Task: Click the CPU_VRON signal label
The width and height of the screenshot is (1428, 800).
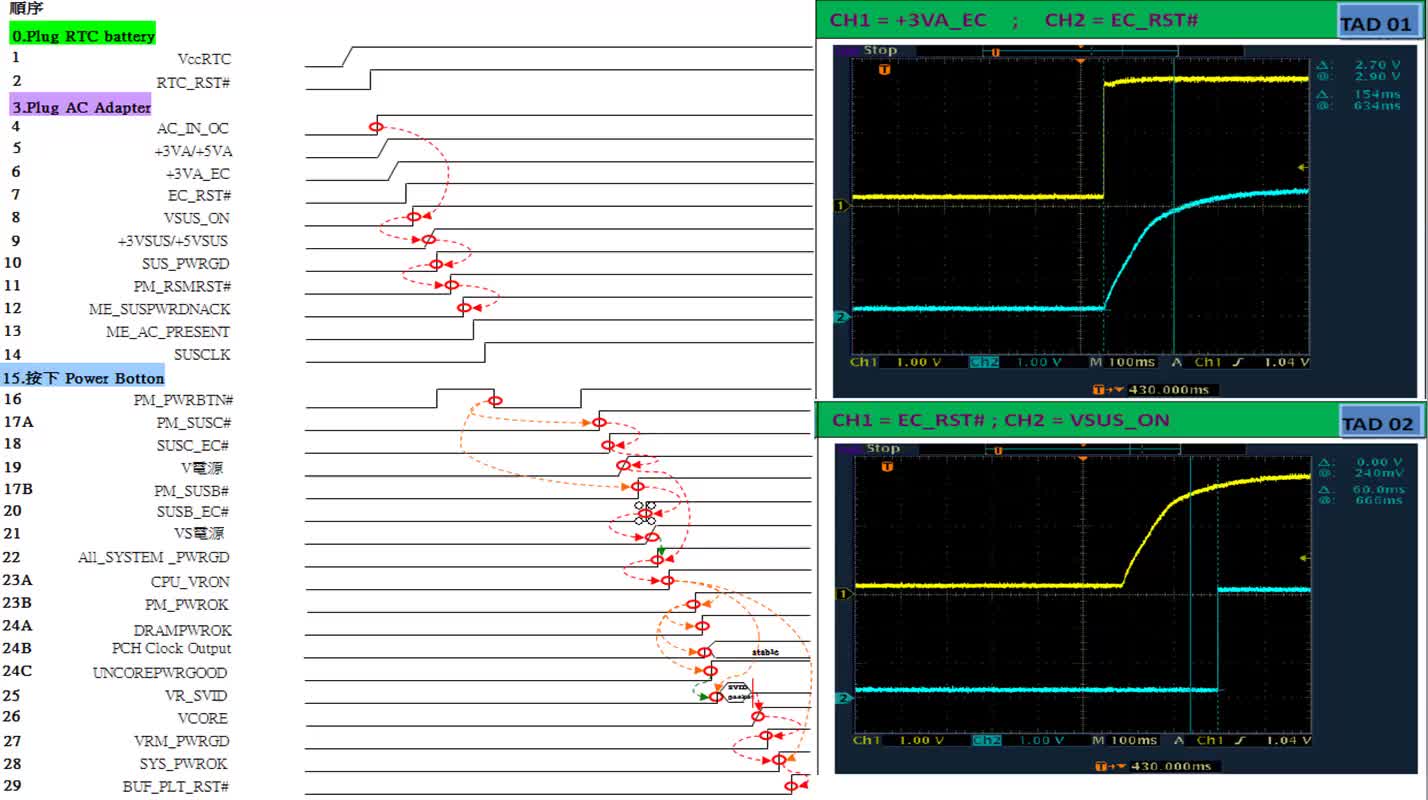Action: click(190, 581)
